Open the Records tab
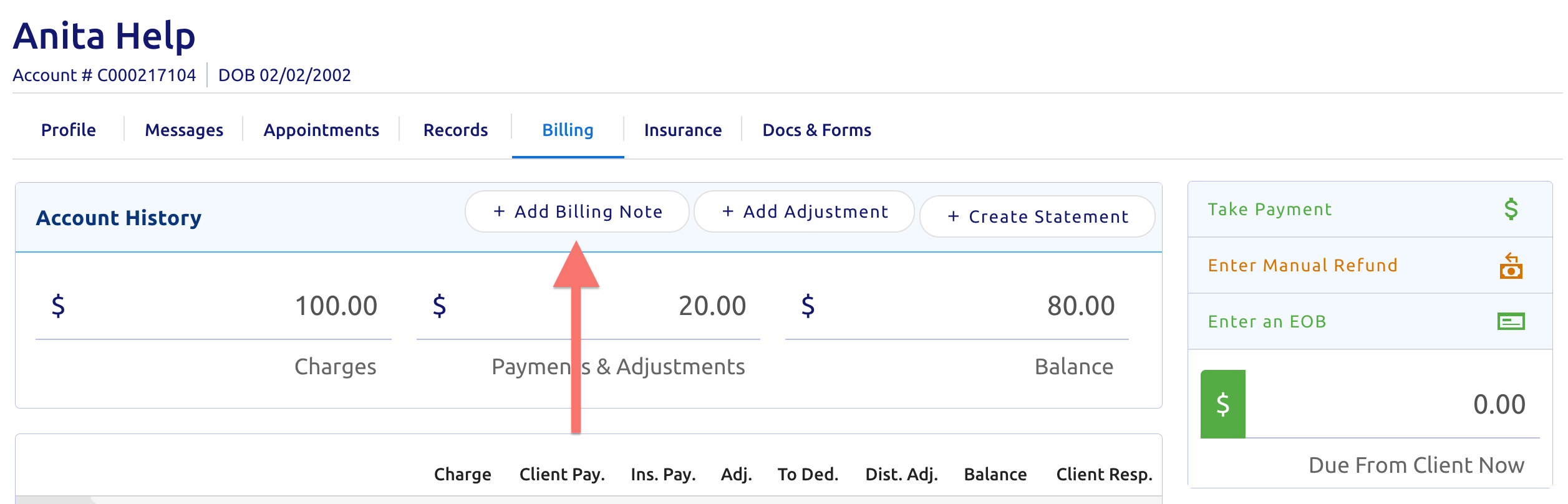Viewport: 1568px width, 504px height. pos(455,130)
